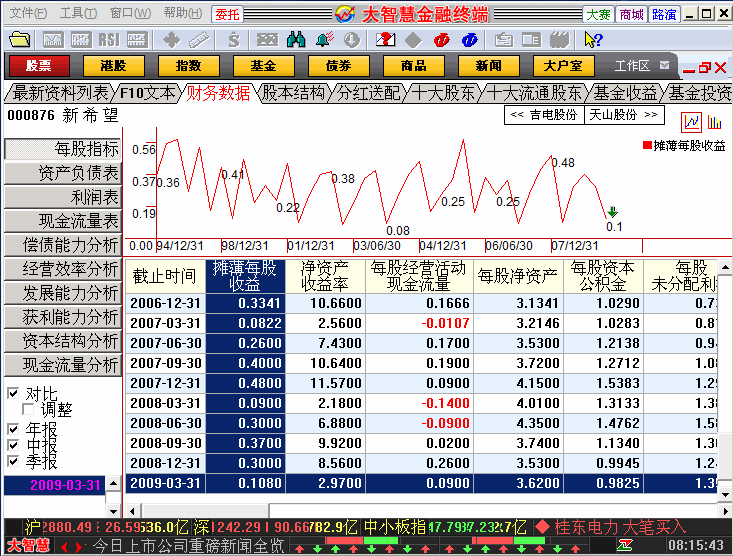Click the four-arrow move toolbar icon

(172, 40)
